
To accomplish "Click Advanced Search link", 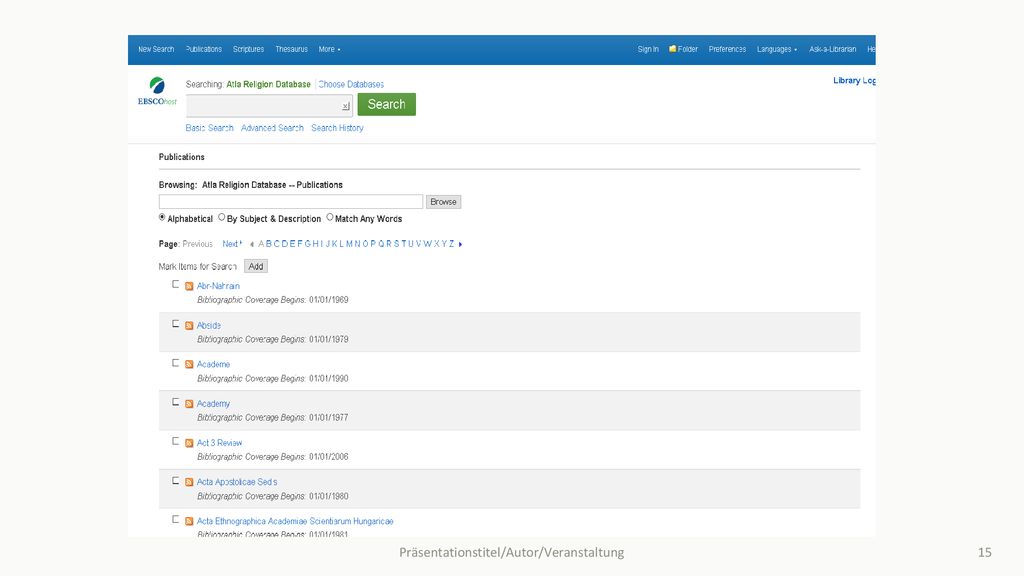I will (272, 128).
